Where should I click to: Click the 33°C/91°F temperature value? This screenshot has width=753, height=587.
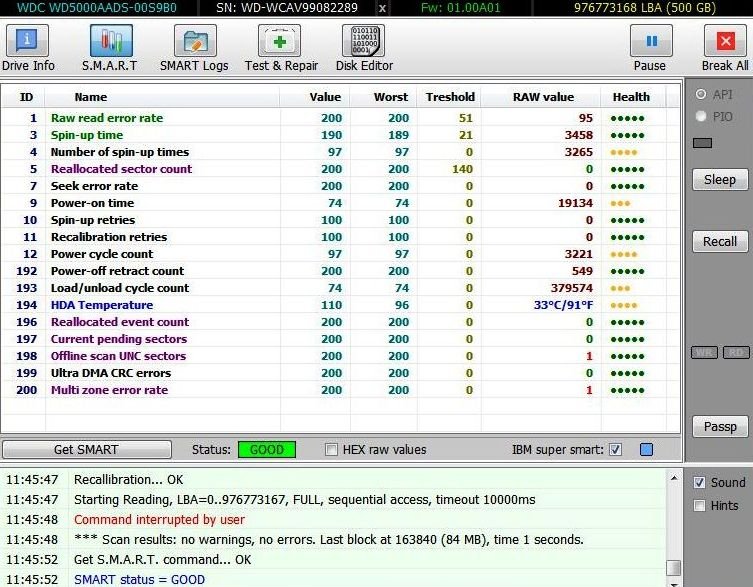(x=563, y=305)
